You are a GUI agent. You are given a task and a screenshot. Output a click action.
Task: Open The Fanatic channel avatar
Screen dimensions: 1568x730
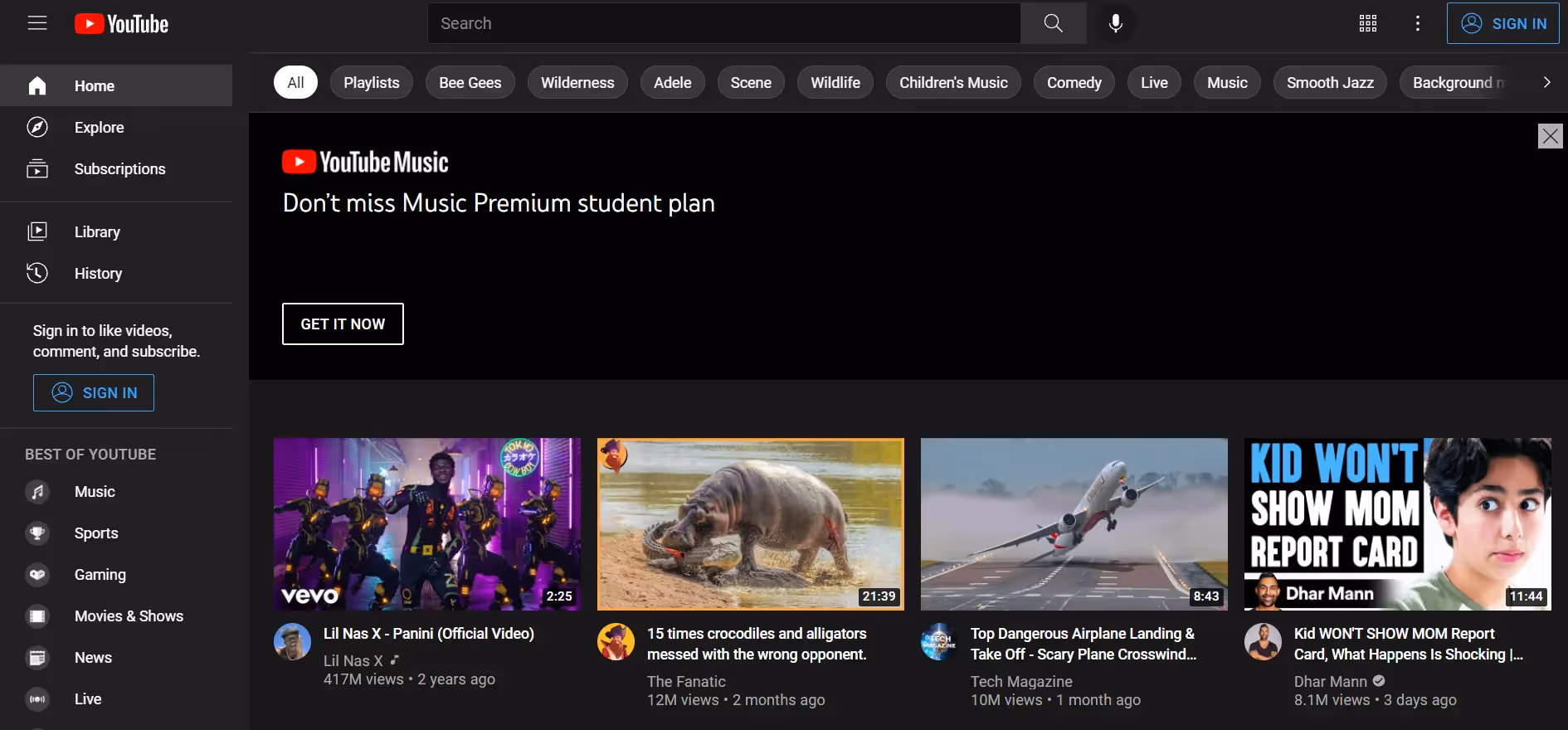(x=616, y=642)
